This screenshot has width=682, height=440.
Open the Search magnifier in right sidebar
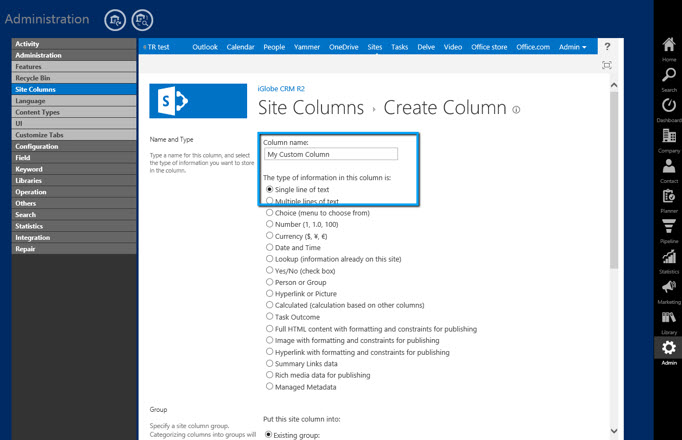(669, 75)
